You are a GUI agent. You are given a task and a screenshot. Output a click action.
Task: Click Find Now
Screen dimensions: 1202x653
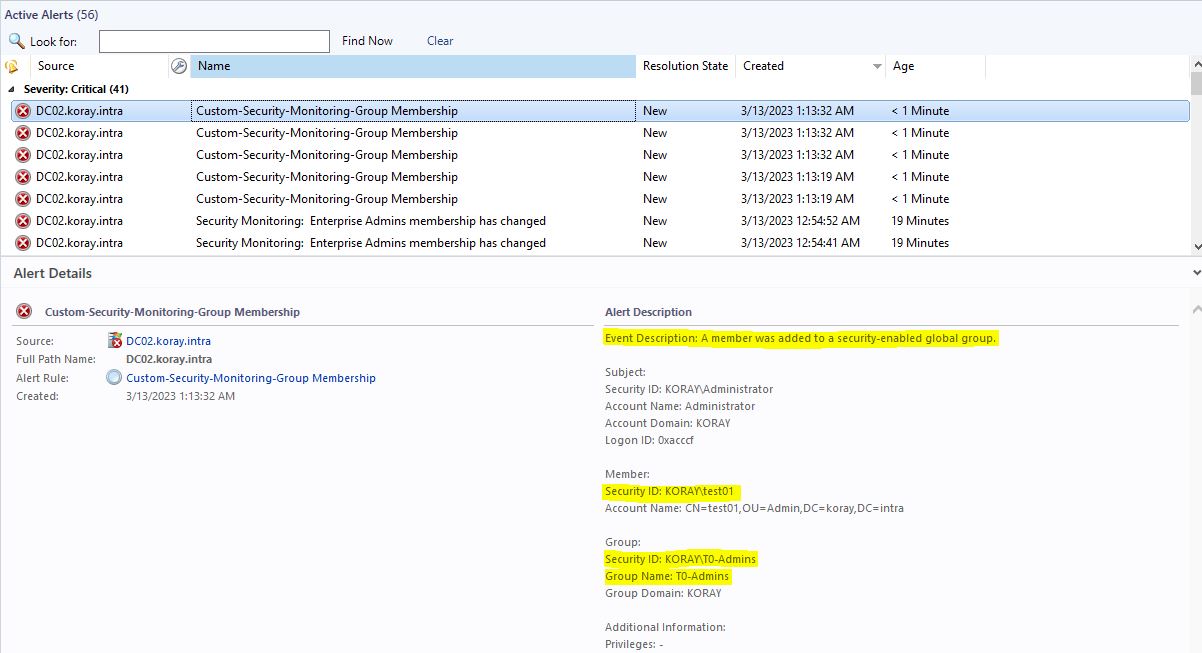[367, 41]
